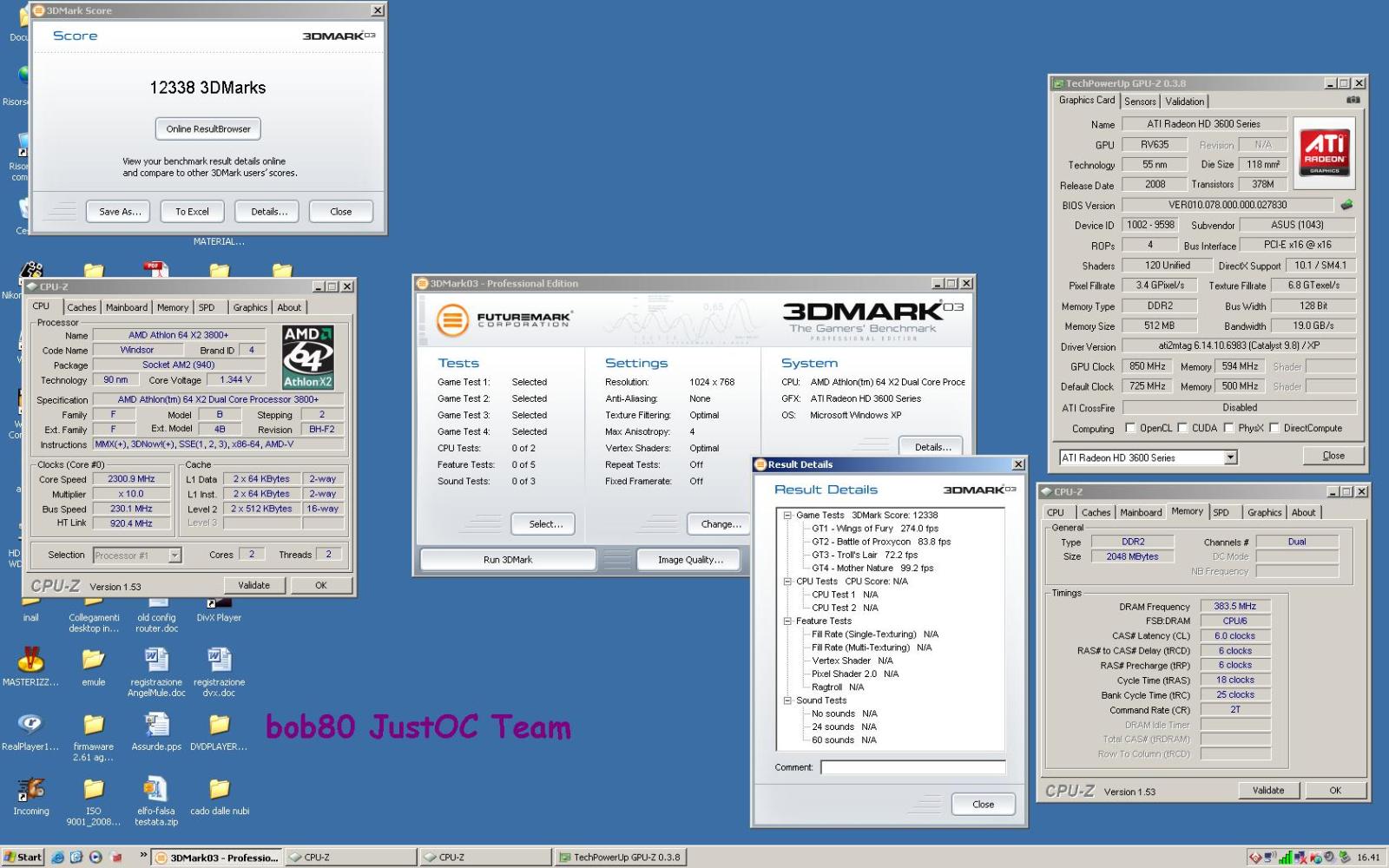
Task: Expand the quick launch overflow chevron
Action: coord(144,855)
